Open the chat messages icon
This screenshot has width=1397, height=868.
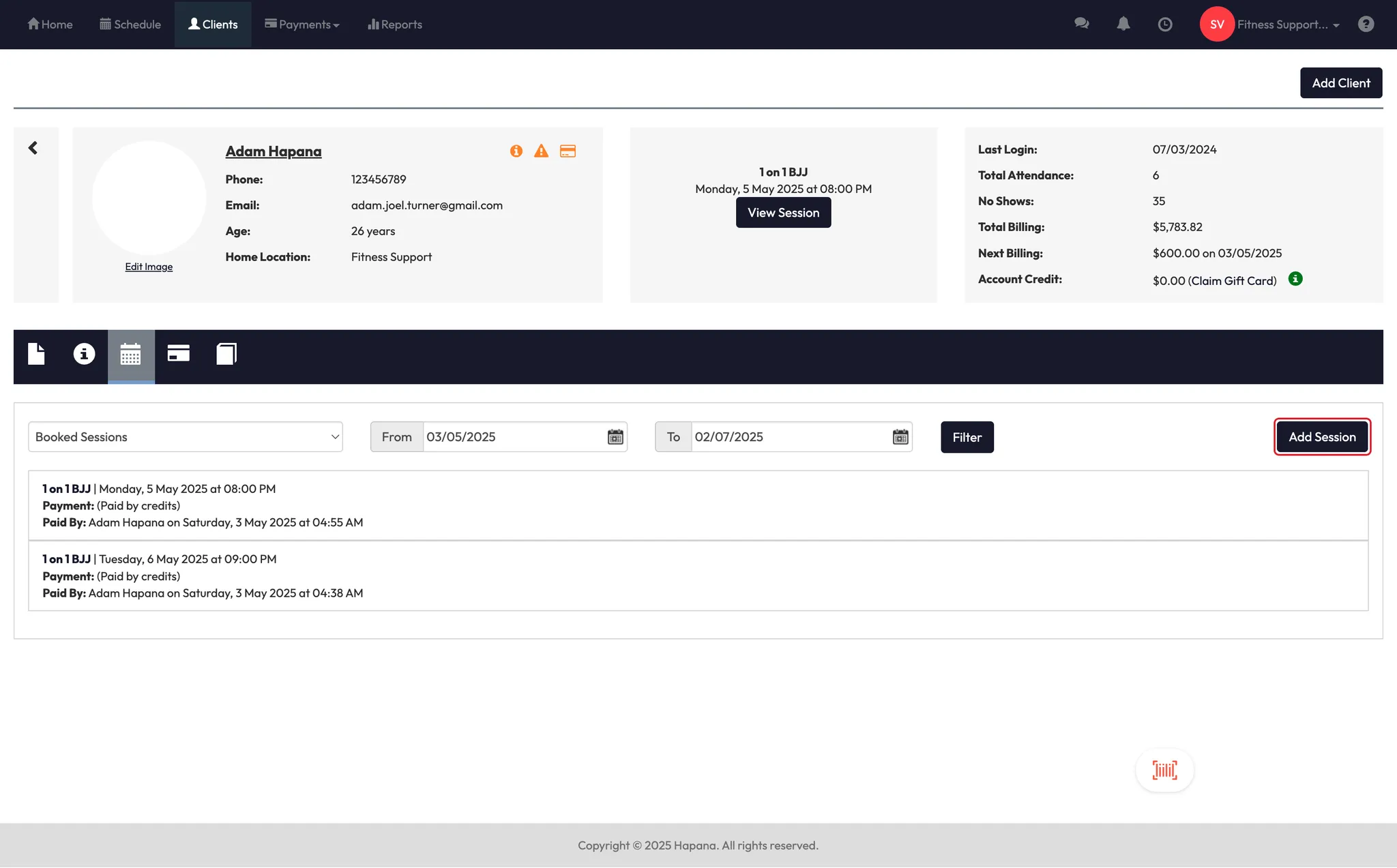pos(1081,25)
